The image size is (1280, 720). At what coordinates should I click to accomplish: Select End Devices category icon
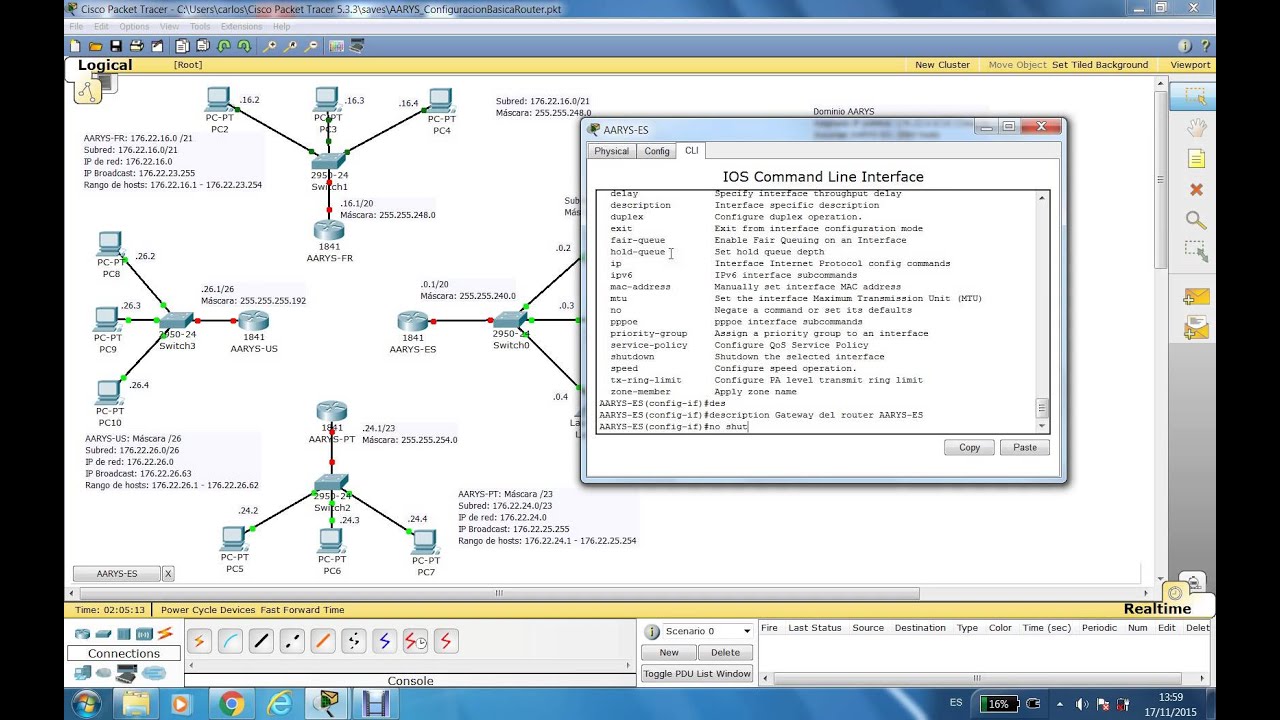[82, 674]
